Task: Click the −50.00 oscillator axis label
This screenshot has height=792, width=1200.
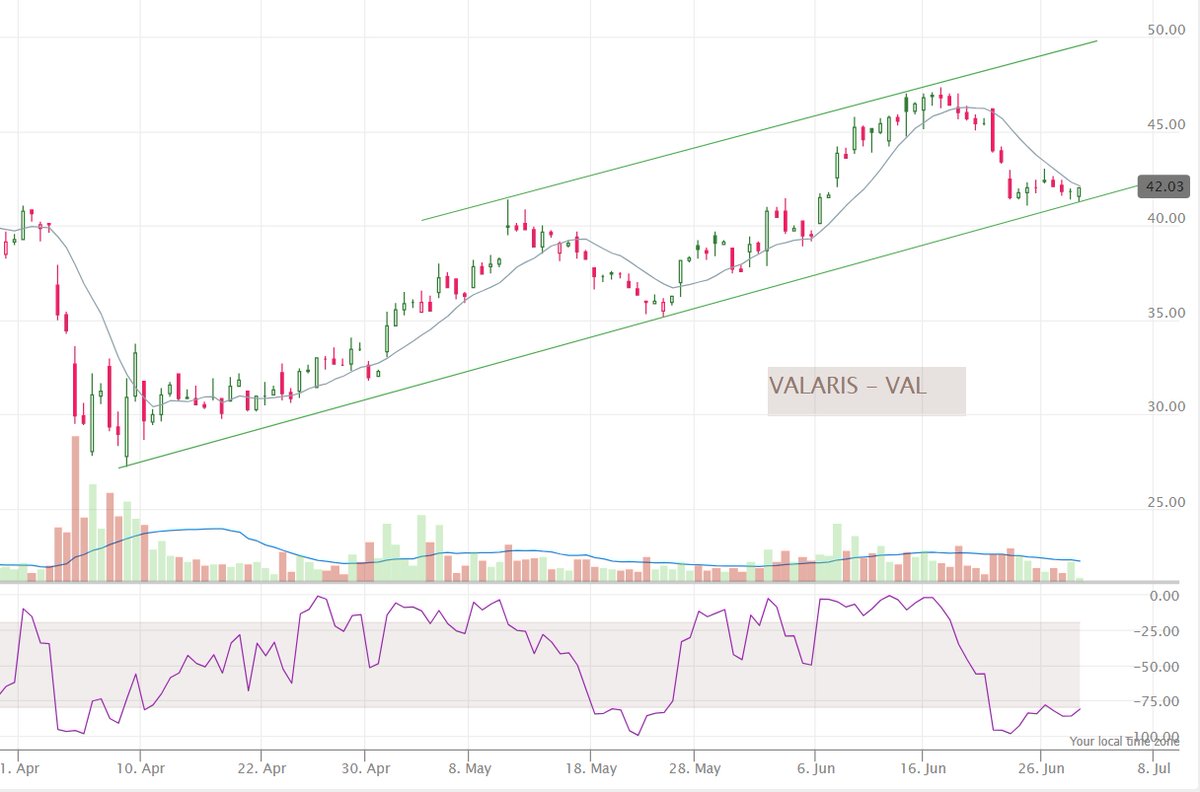Action: pos(1155,667)
